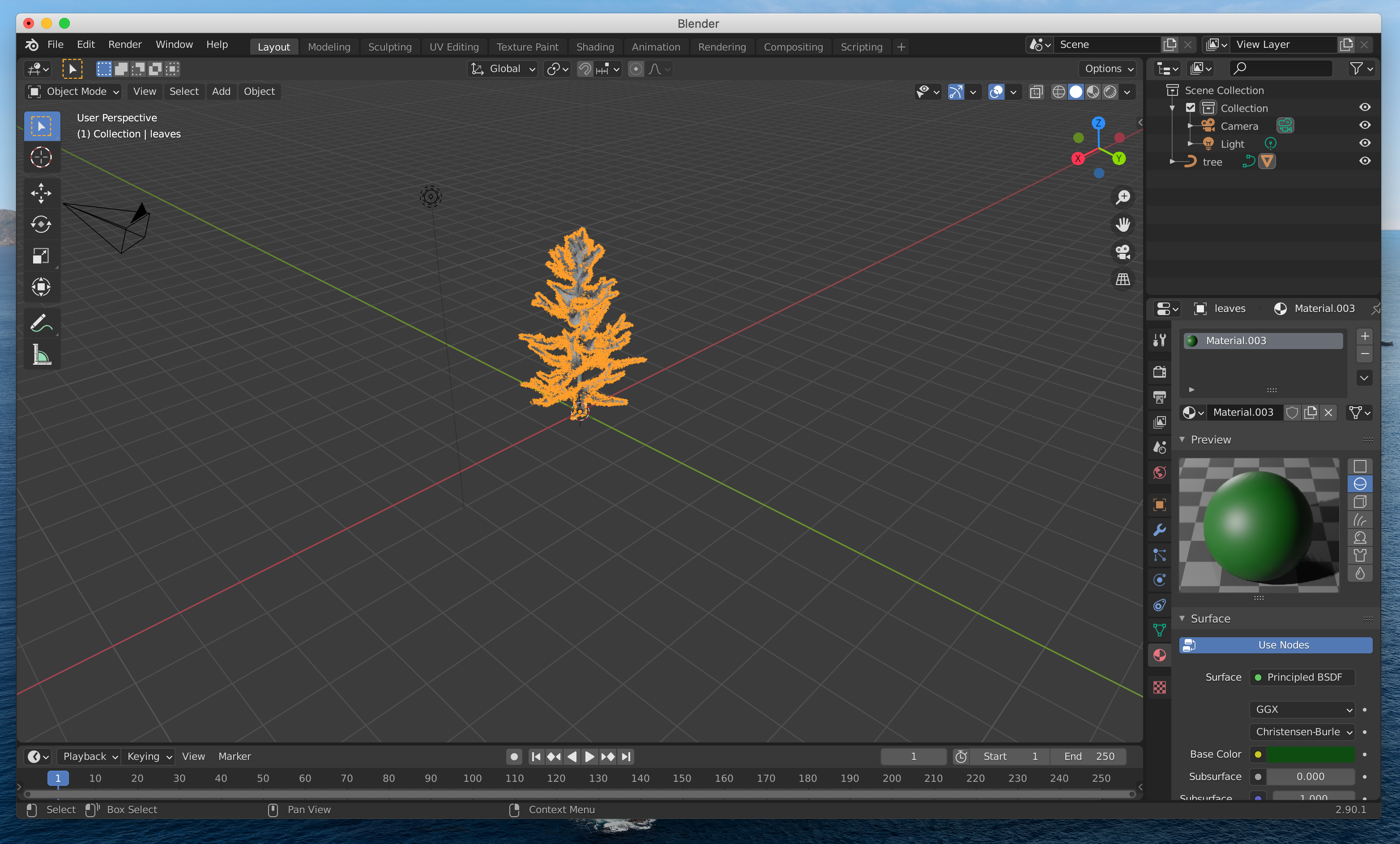Image resolution: width=1400 pixels, height=844 pixels.
Task: Toggle camera view in viewport
Action: pyautogui.click(x=1123, y=251)
